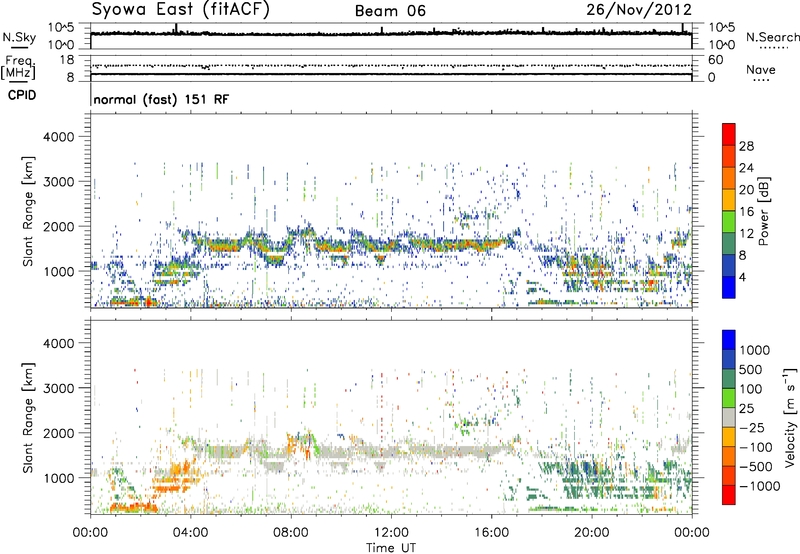Click the '08:00' time axis label
This screenshot has height=554, width=800.
pyautogui.click(x=290, y=533)
